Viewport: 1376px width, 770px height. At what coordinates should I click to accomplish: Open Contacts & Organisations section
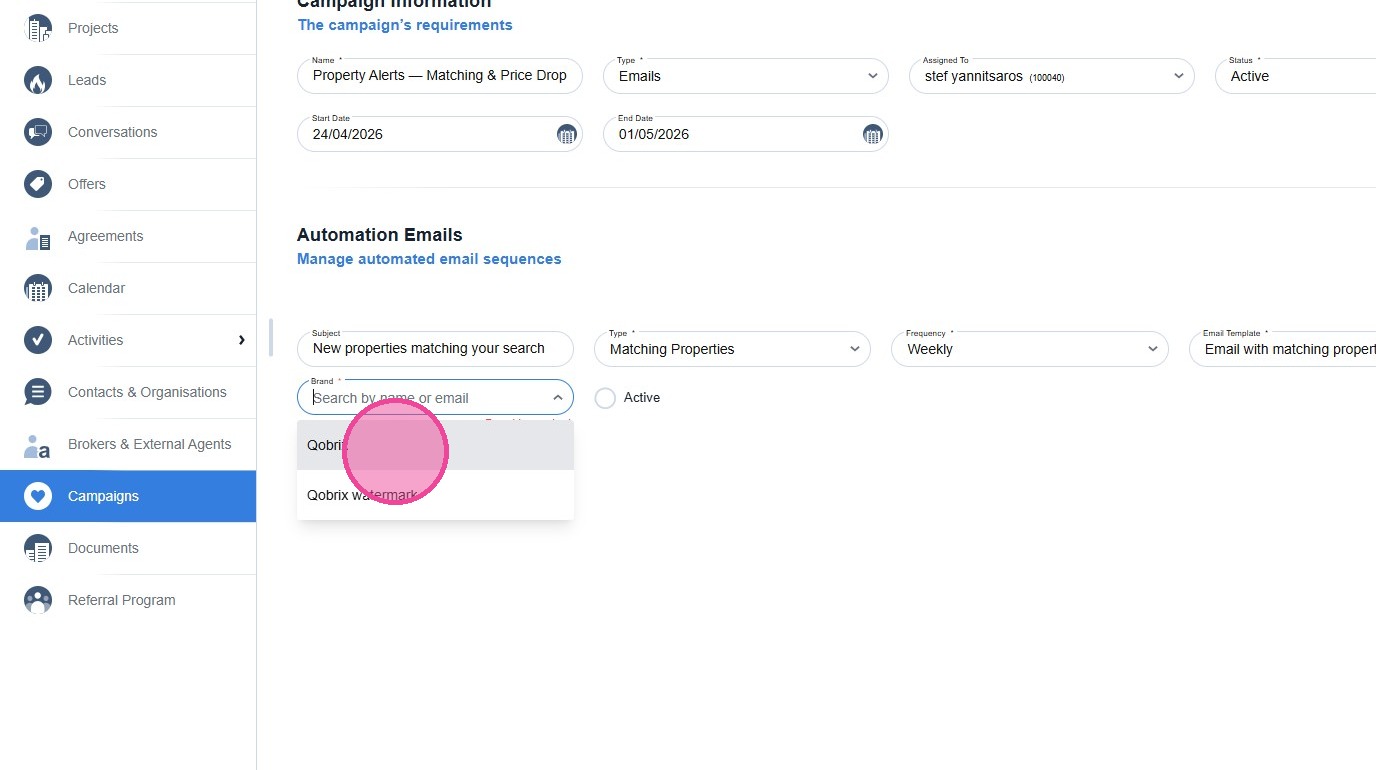(x=147, y=392)
